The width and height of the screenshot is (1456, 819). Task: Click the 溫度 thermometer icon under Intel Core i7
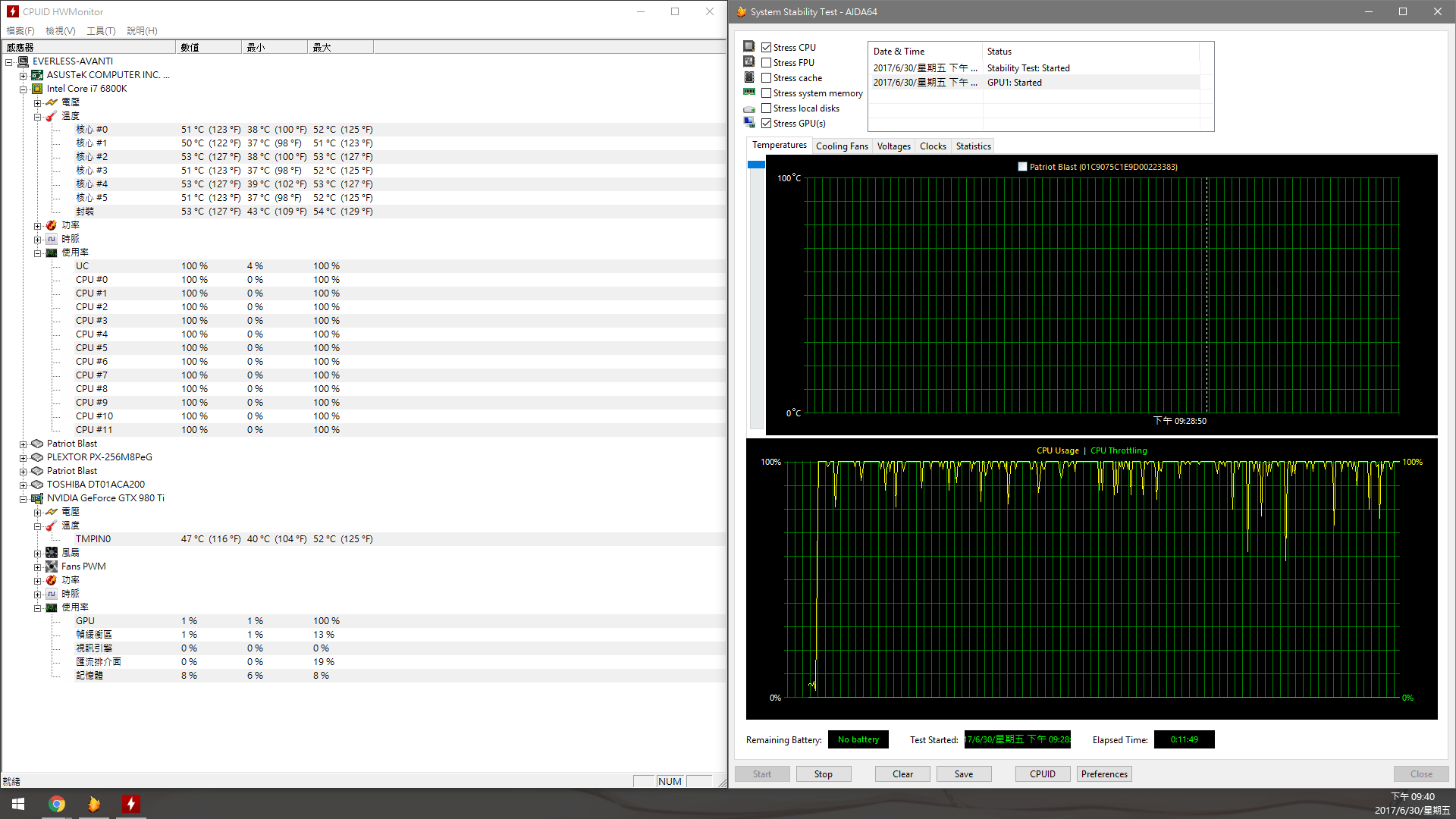click(x=52, y=116)
